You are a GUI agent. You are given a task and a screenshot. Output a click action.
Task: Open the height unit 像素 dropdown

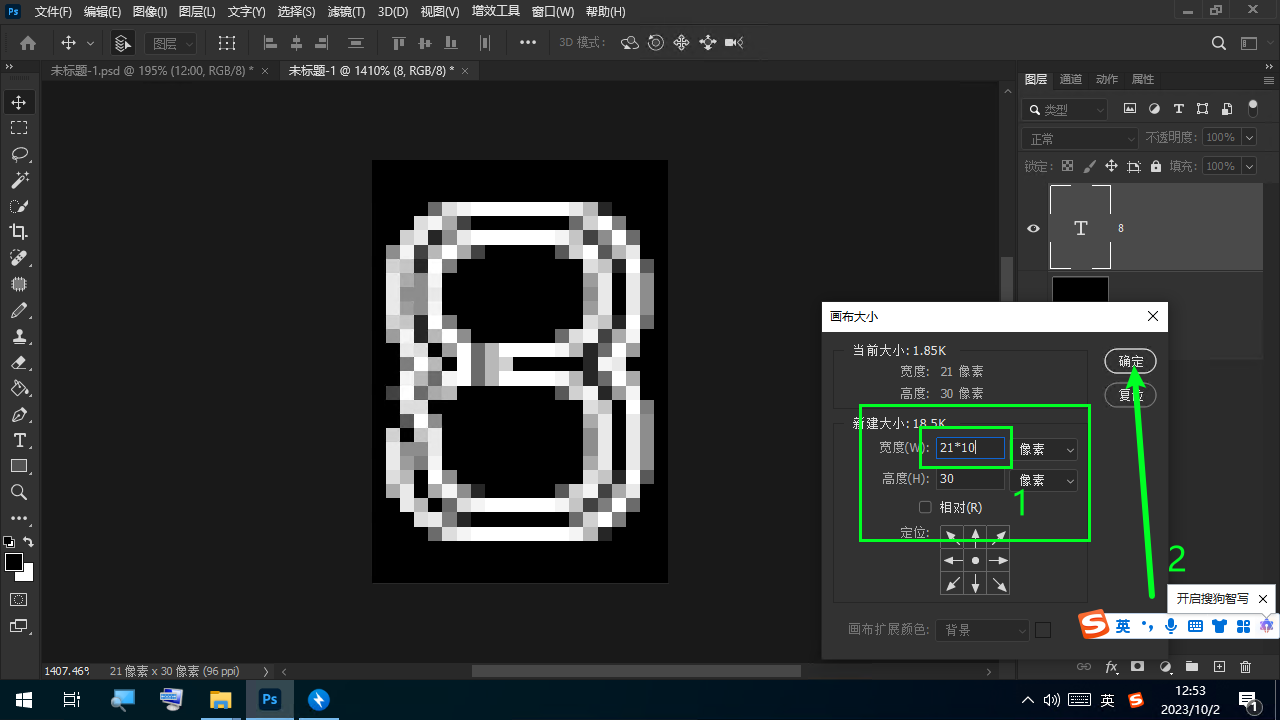pos(1046,481)
